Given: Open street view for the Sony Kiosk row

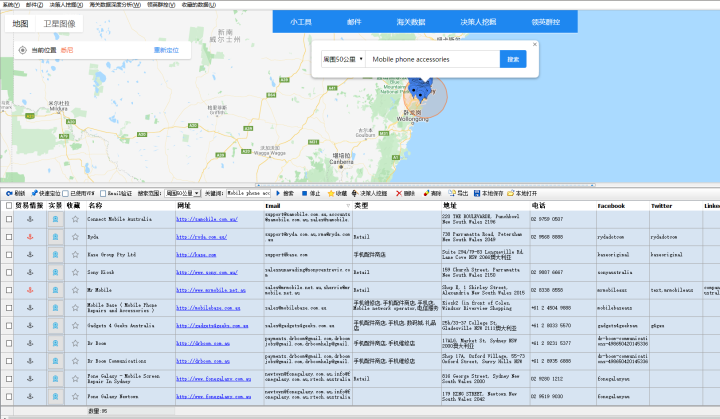Looking at the screenshot, I should pos(56,272).
